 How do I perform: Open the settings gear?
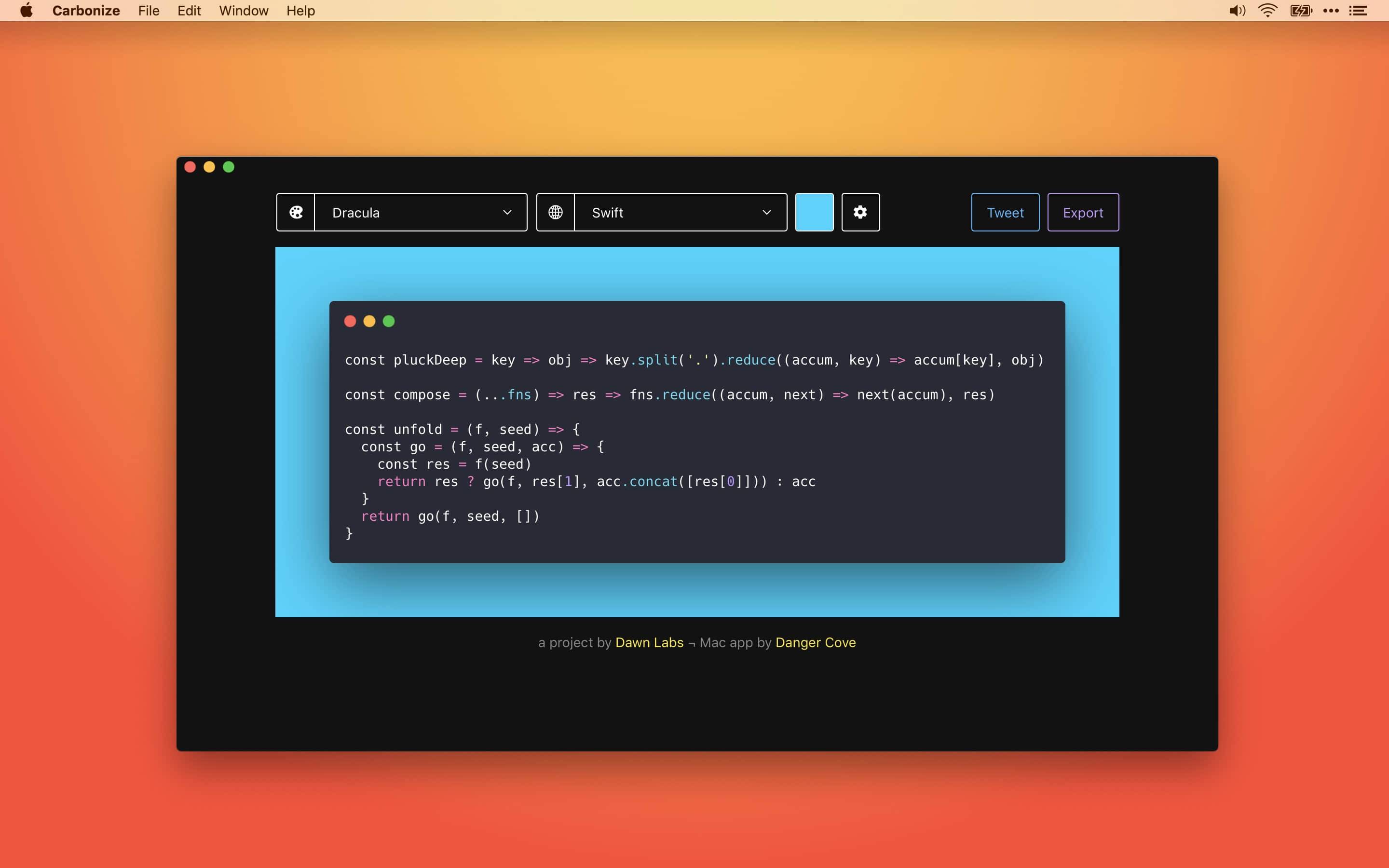(x=860, y=212)
